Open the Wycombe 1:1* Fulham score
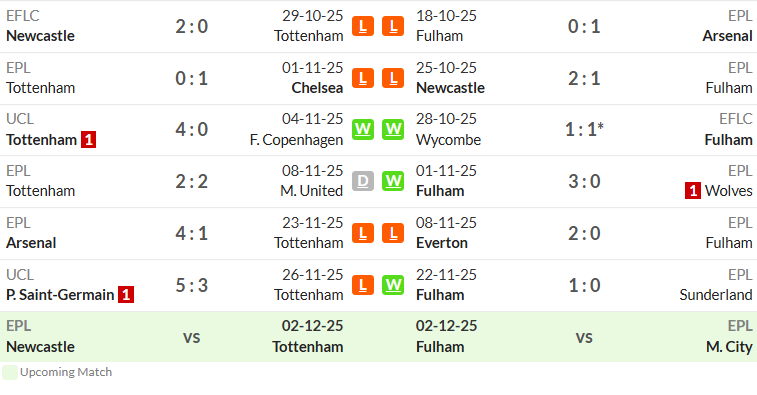Viewport: 757px width, 395px height. [x=584, y=129]
